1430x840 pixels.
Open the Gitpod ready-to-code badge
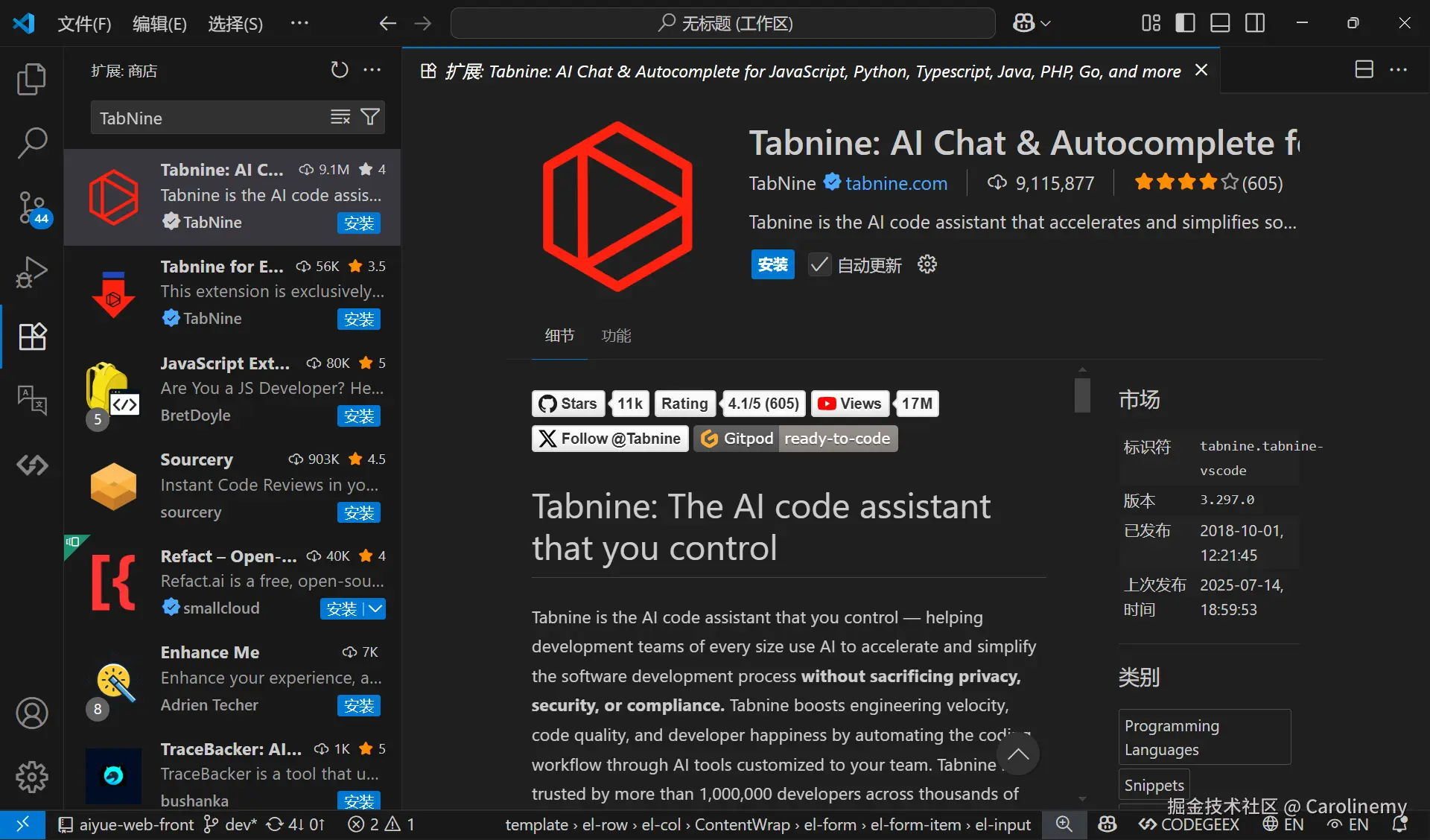pos(795,439)
